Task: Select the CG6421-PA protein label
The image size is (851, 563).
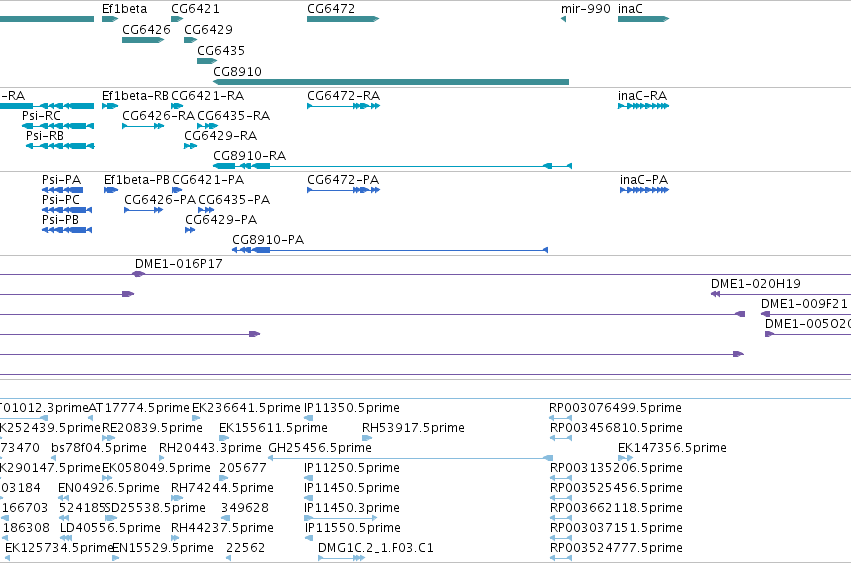Action: coord(208,180)
